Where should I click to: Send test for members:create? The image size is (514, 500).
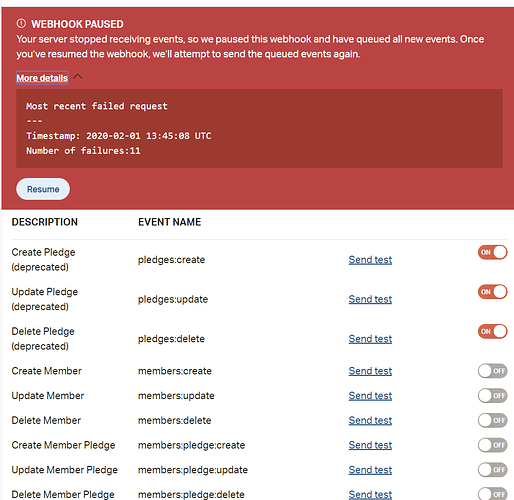click(370, 371)
